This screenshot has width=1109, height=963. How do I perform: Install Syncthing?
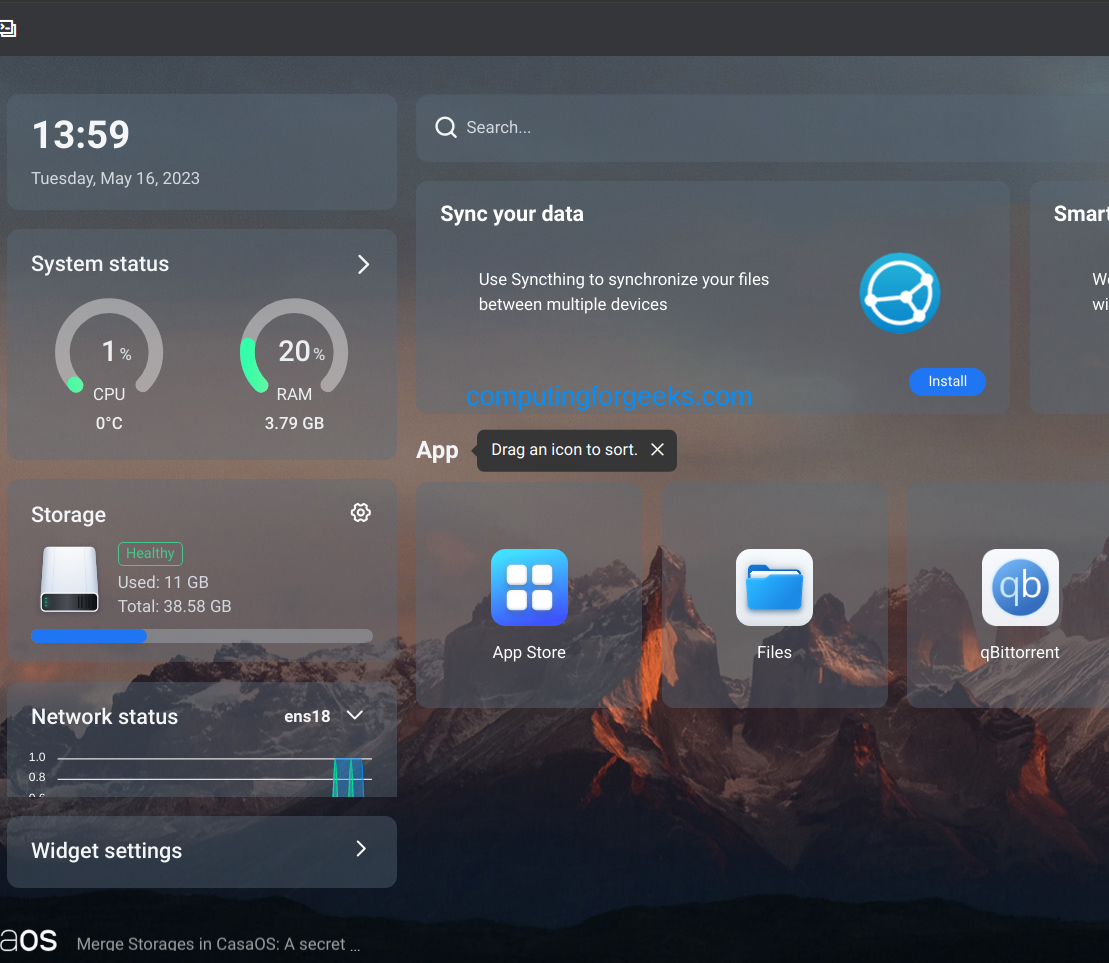(947, 381)
